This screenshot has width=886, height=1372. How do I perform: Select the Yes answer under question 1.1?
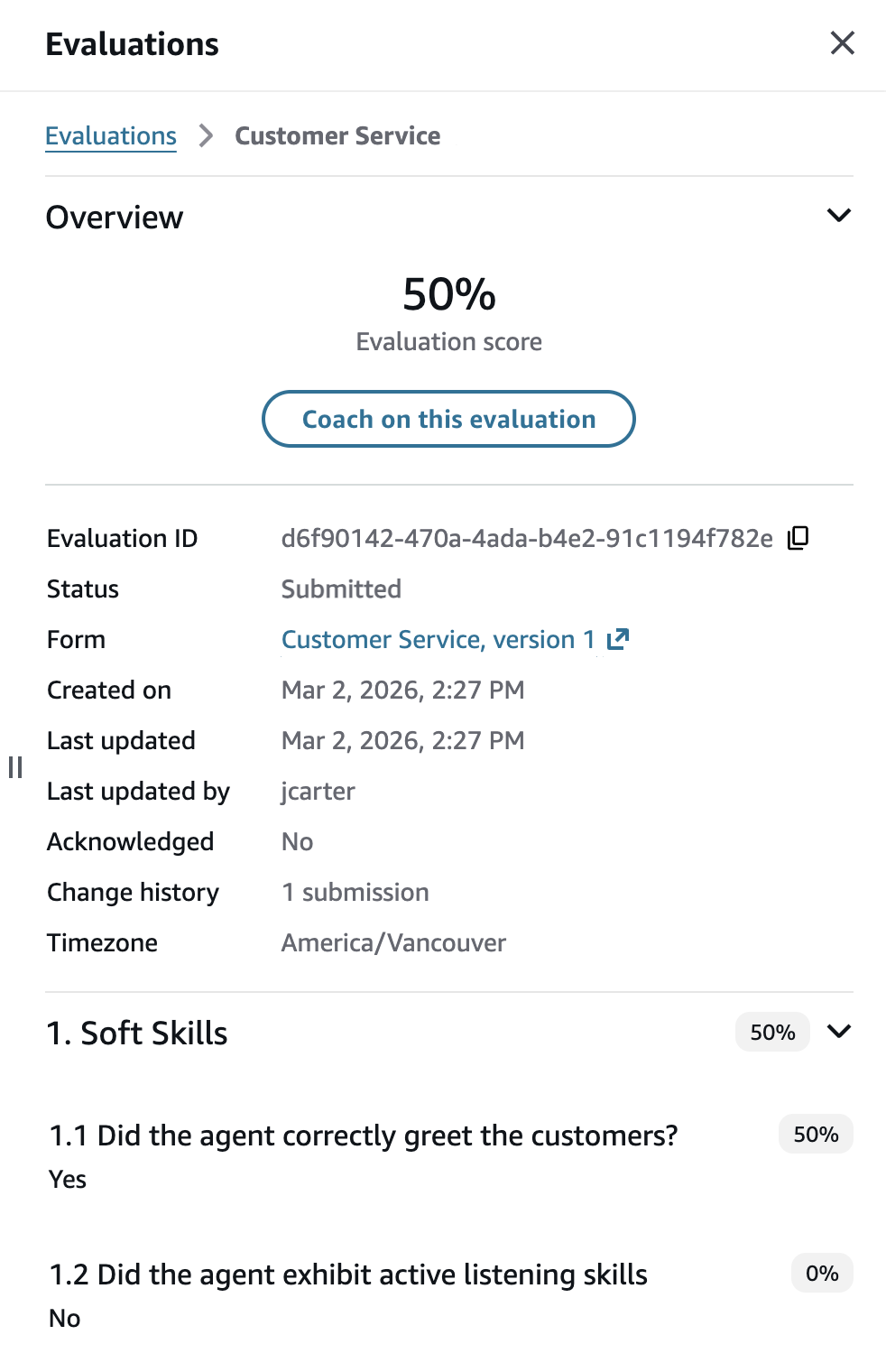pos(67,1179)
